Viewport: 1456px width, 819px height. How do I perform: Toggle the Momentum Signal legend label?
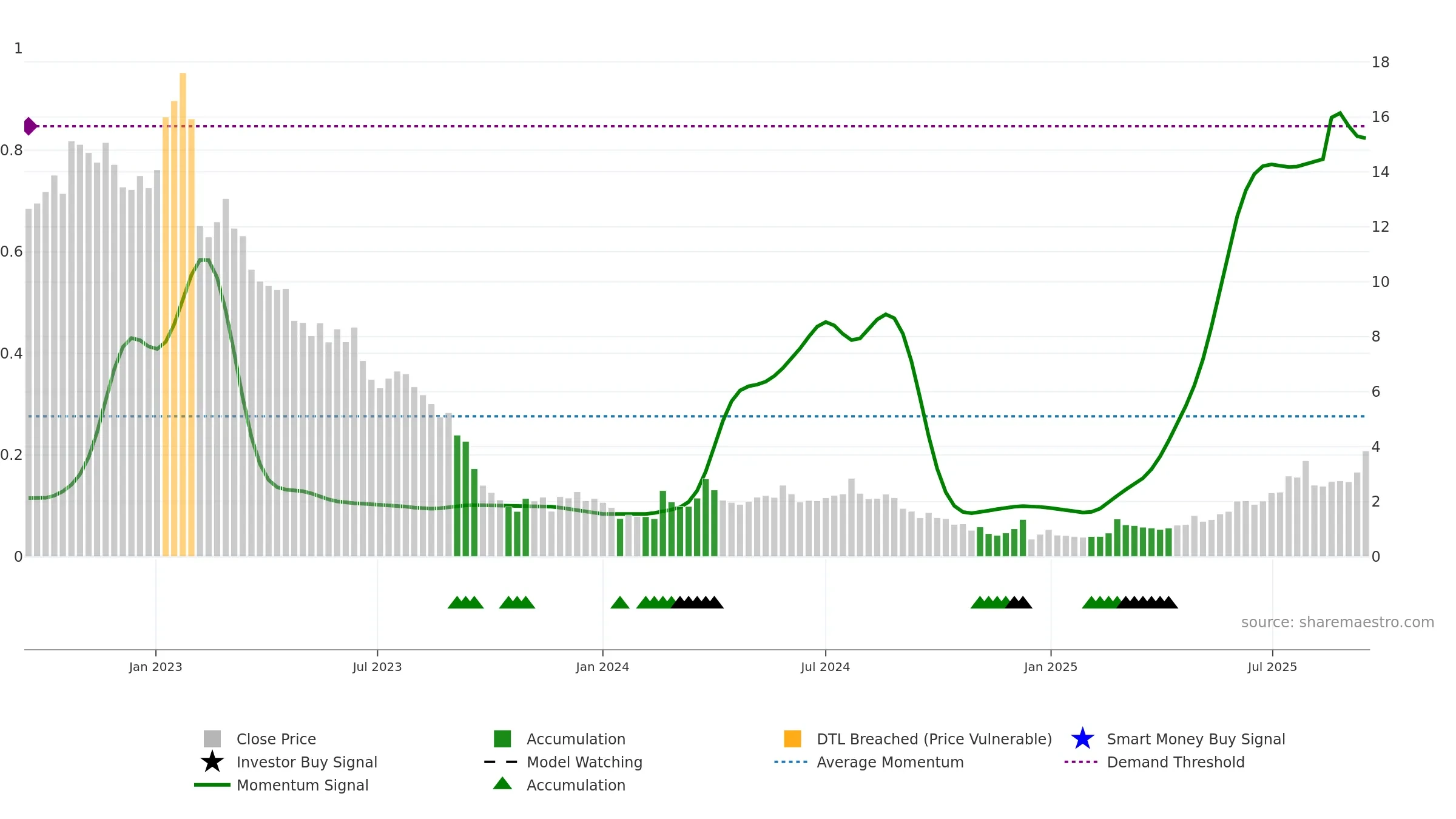point(303,785)
